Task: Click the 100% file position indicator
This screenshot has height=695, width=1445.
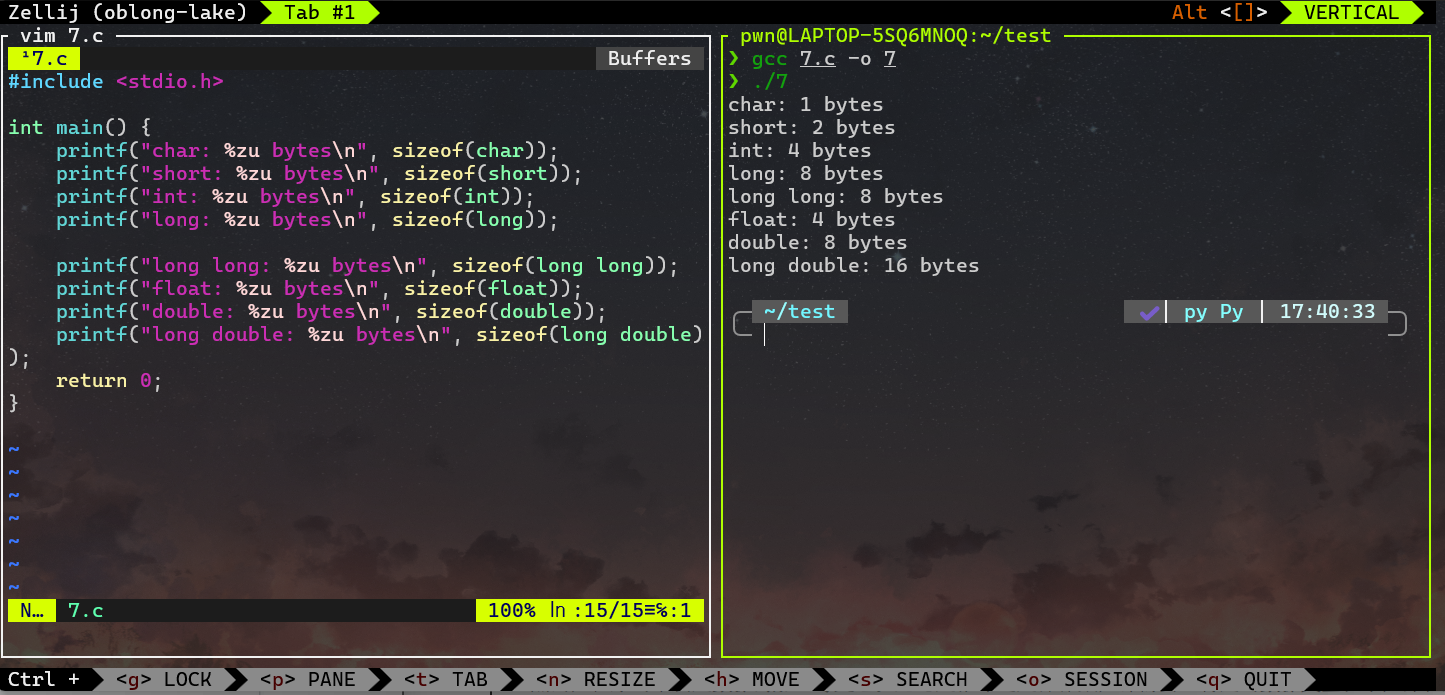Action: (512, 610)
